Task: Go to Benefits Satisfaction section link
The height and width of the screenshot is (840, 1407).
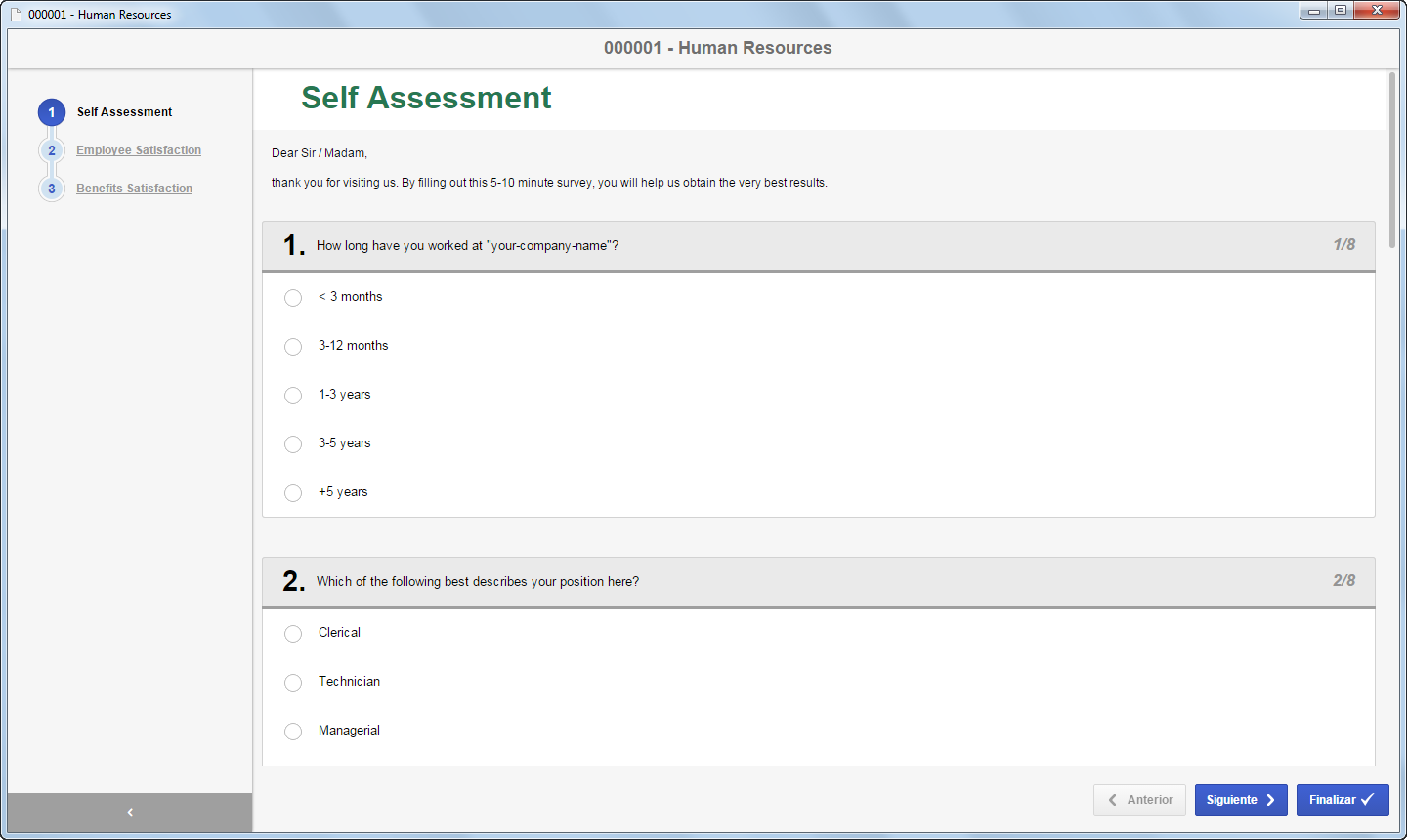Action: (135, 189)
